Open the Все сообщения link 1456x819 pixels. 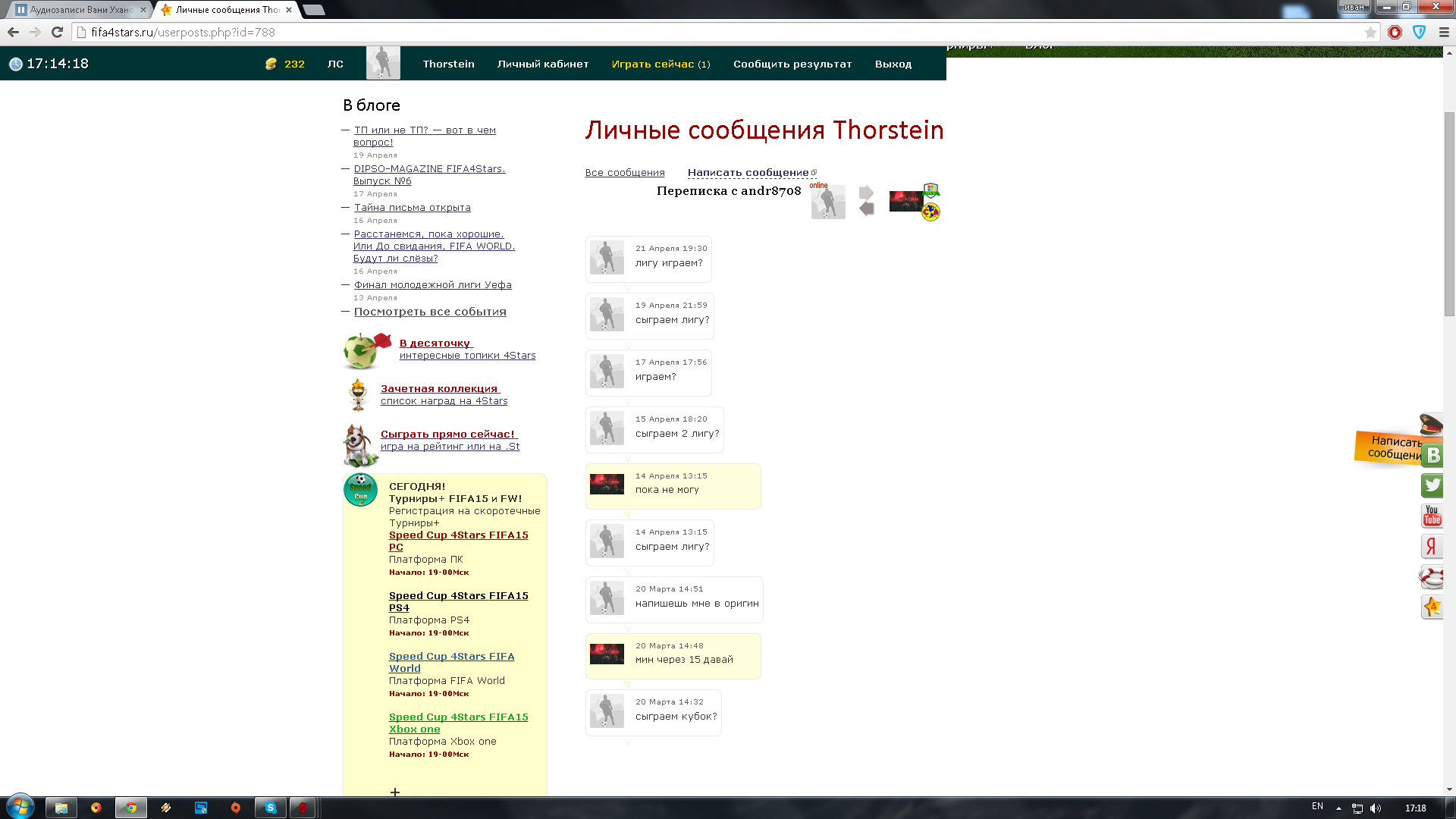(x=625, y=173)
